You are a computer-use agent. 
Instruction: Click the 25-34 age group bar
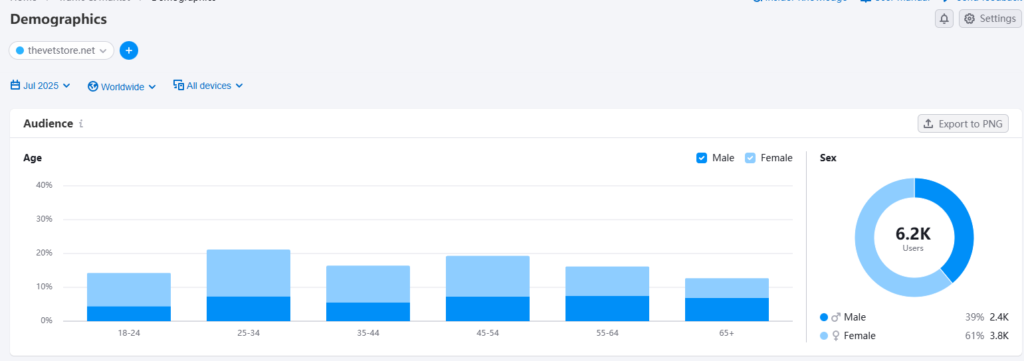248,285
